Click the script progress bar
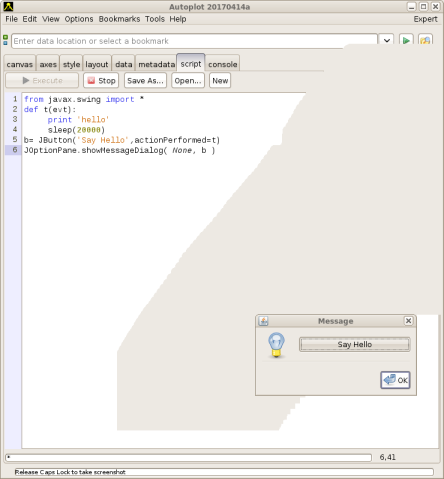 (x=188, y=457)
